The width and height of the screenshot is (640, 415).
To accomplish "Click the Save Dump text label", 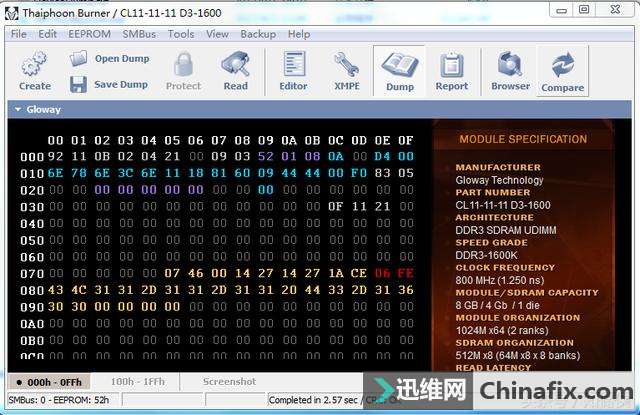I will pyautogui.click(x=121, y=84).
